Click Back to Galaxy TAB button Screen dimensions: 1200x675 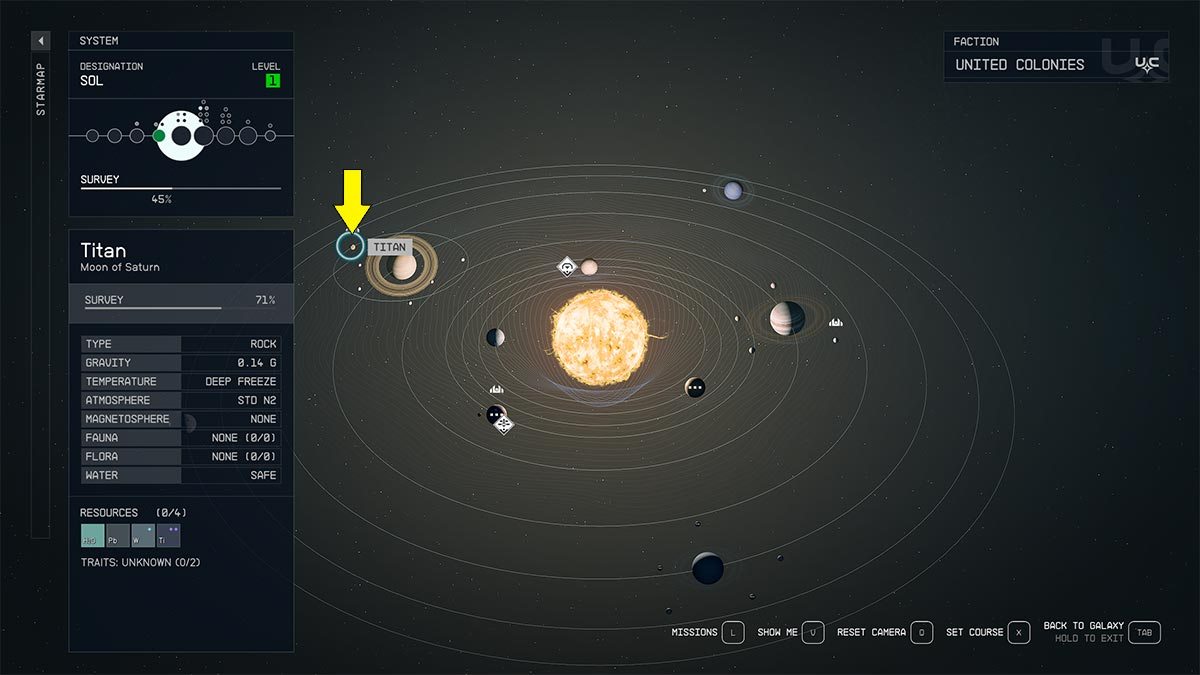tap(1145, 632)
